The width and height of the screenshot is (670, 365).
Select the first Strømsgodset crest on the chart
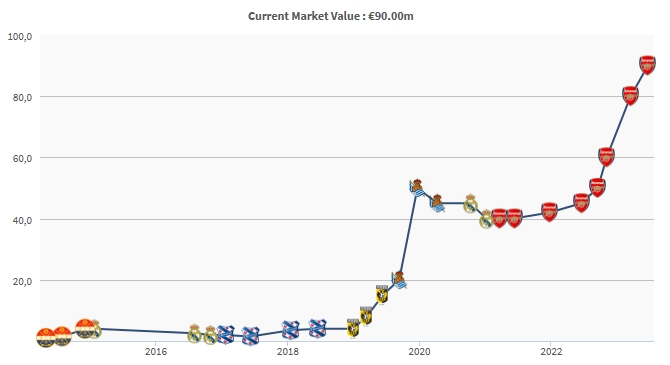pos(46,338)
